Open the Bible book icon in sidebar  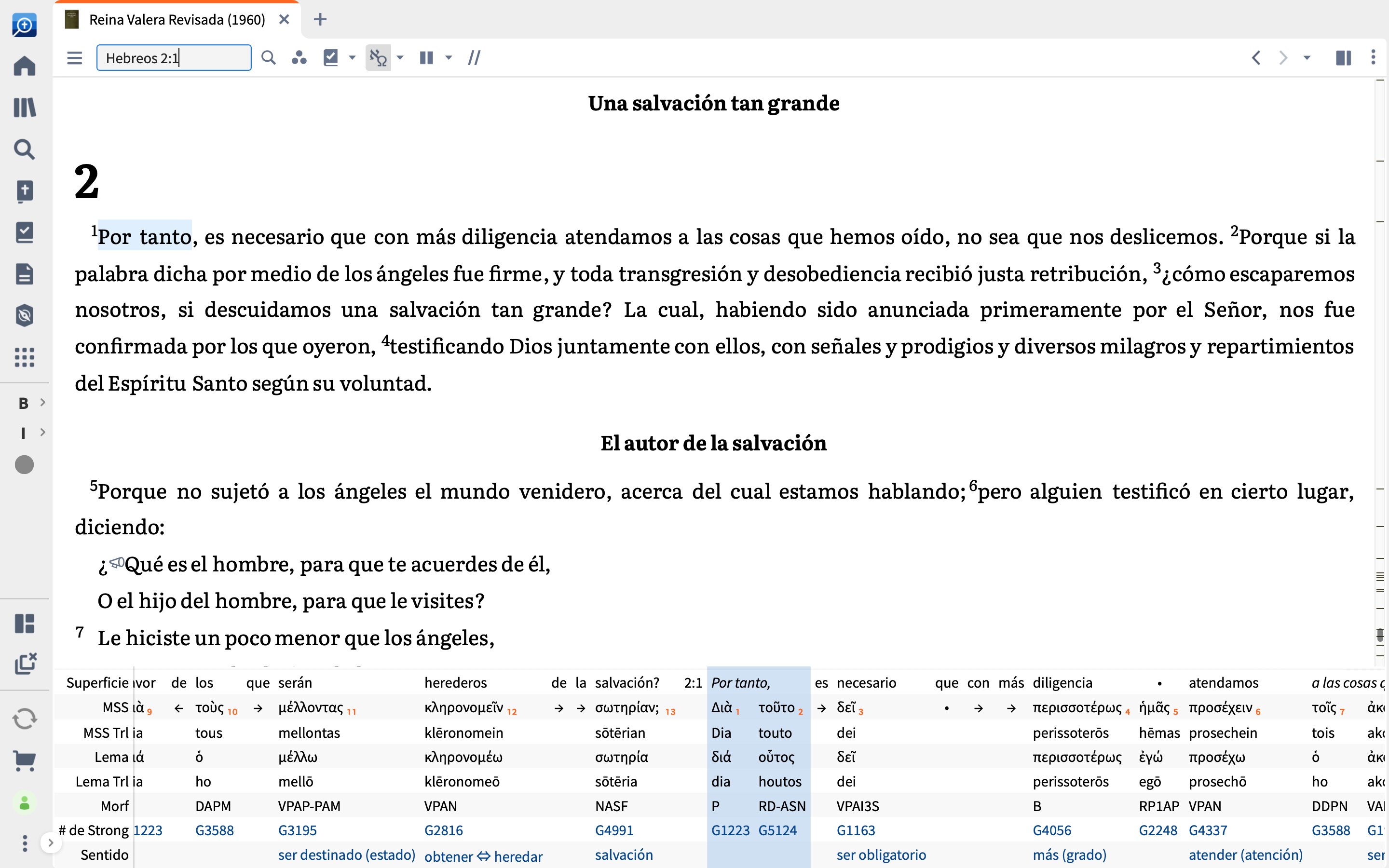tap(24, 191)
